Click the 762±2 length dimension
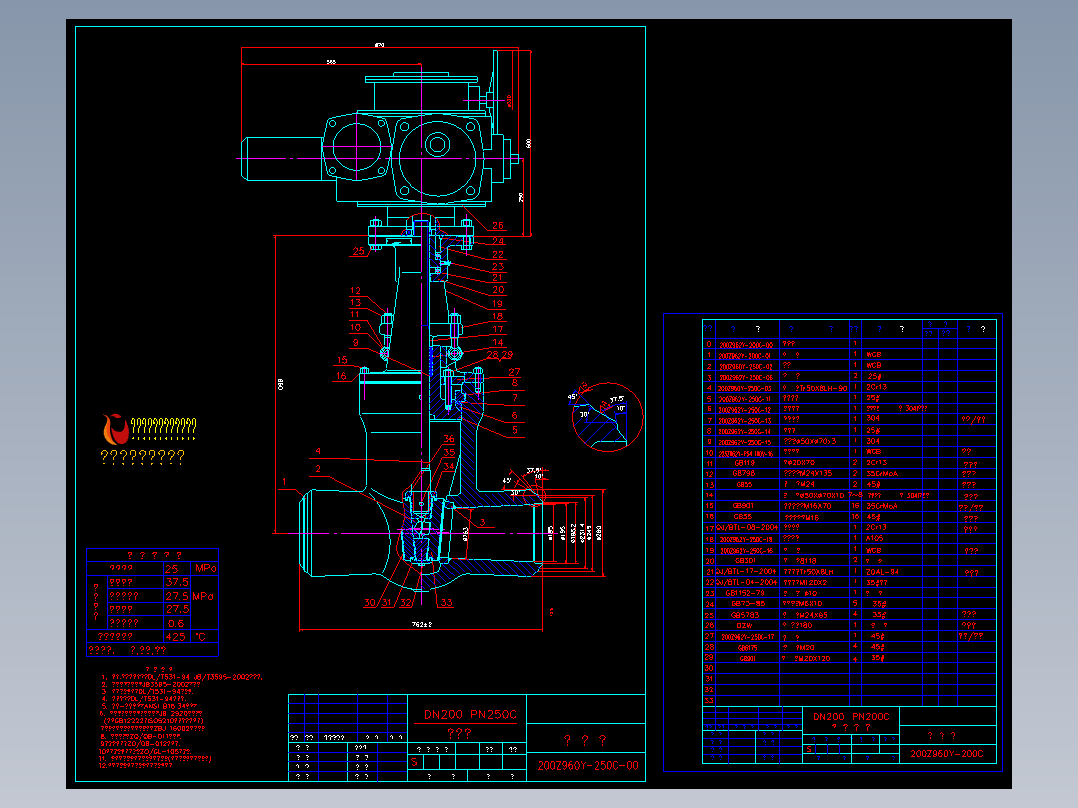The height and width of the screenshot is (808, 1078). tap(421, 624)
